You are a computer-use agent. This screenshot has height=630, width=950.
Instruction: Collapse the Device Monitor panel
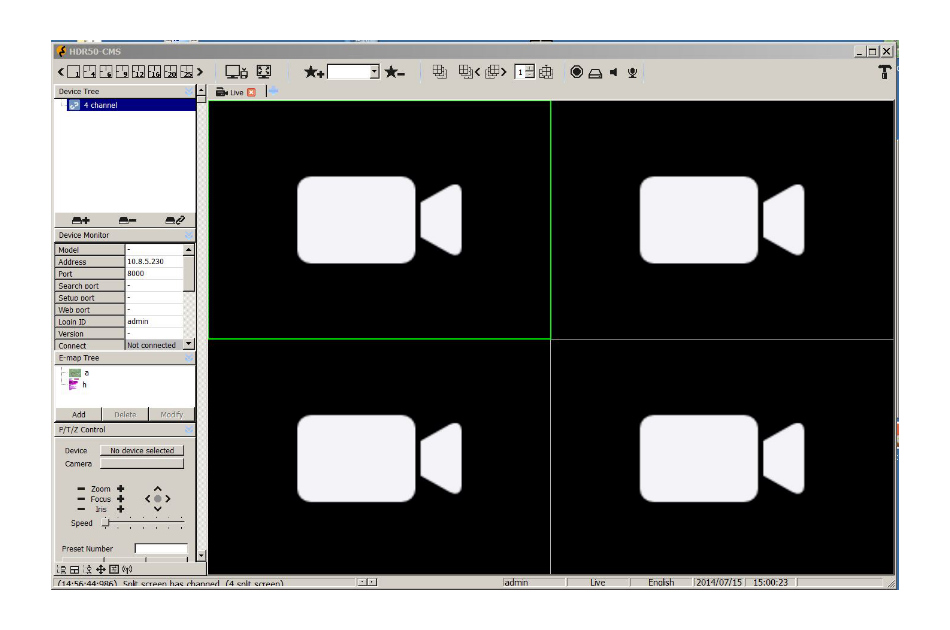(188, 235)
